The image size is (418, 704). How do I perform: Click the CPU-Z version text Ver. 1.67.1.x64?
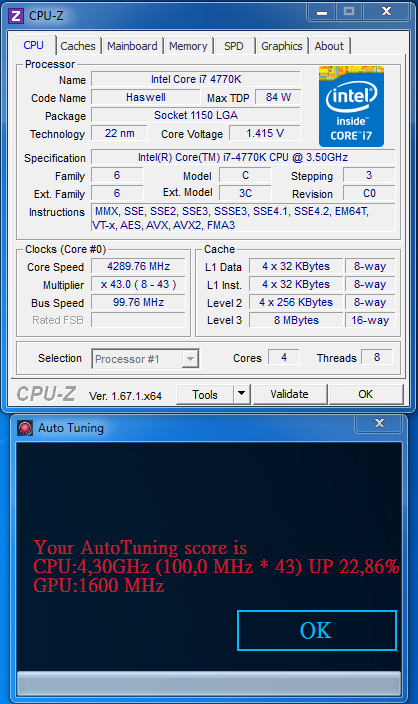click(125, 396)
